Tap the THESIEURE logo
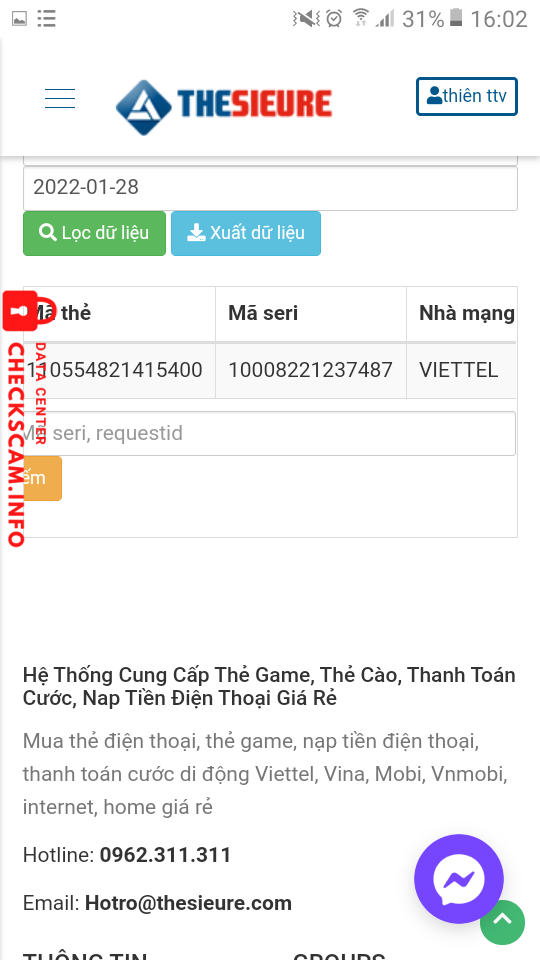This screenshot has height=960, width=540. click(x=224, y=107)
